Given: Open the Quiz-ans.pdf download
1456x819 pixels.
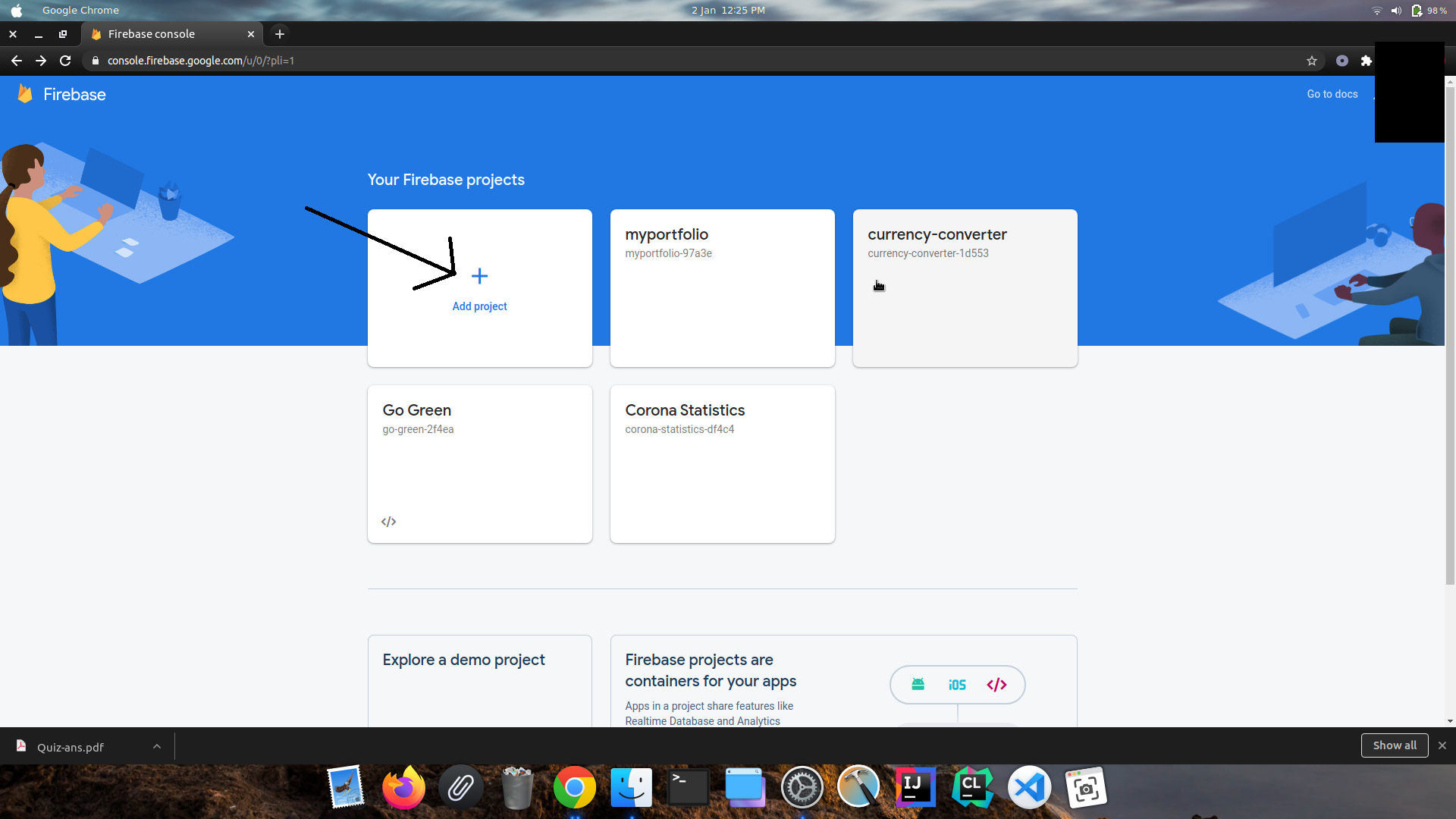Looking at the screenshot, I should pos(71,747).
